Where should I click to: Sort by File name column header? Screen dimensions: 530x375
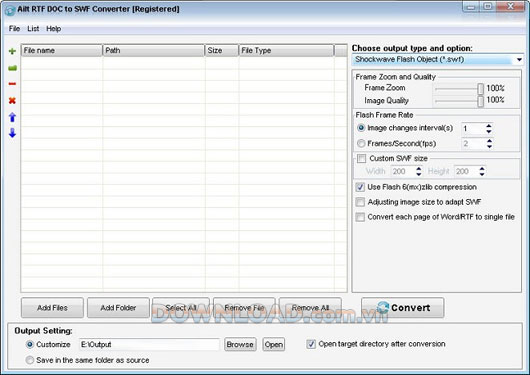[62, 50]
